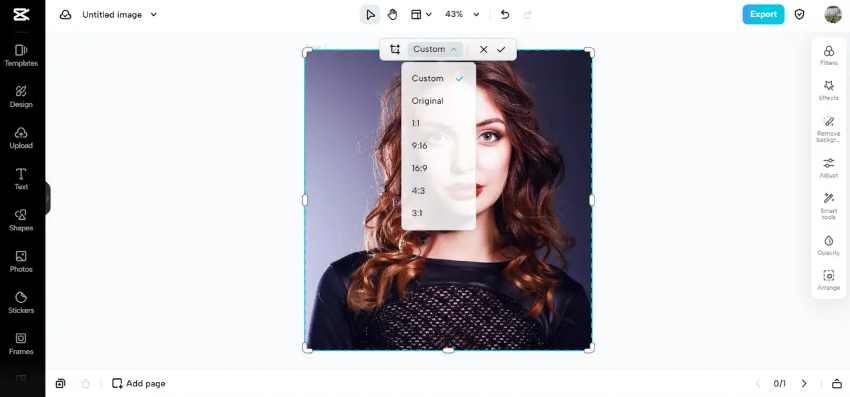Choose the 4:3 crop ratio
Screen dimensions: 850x397
tap(438, 191)
